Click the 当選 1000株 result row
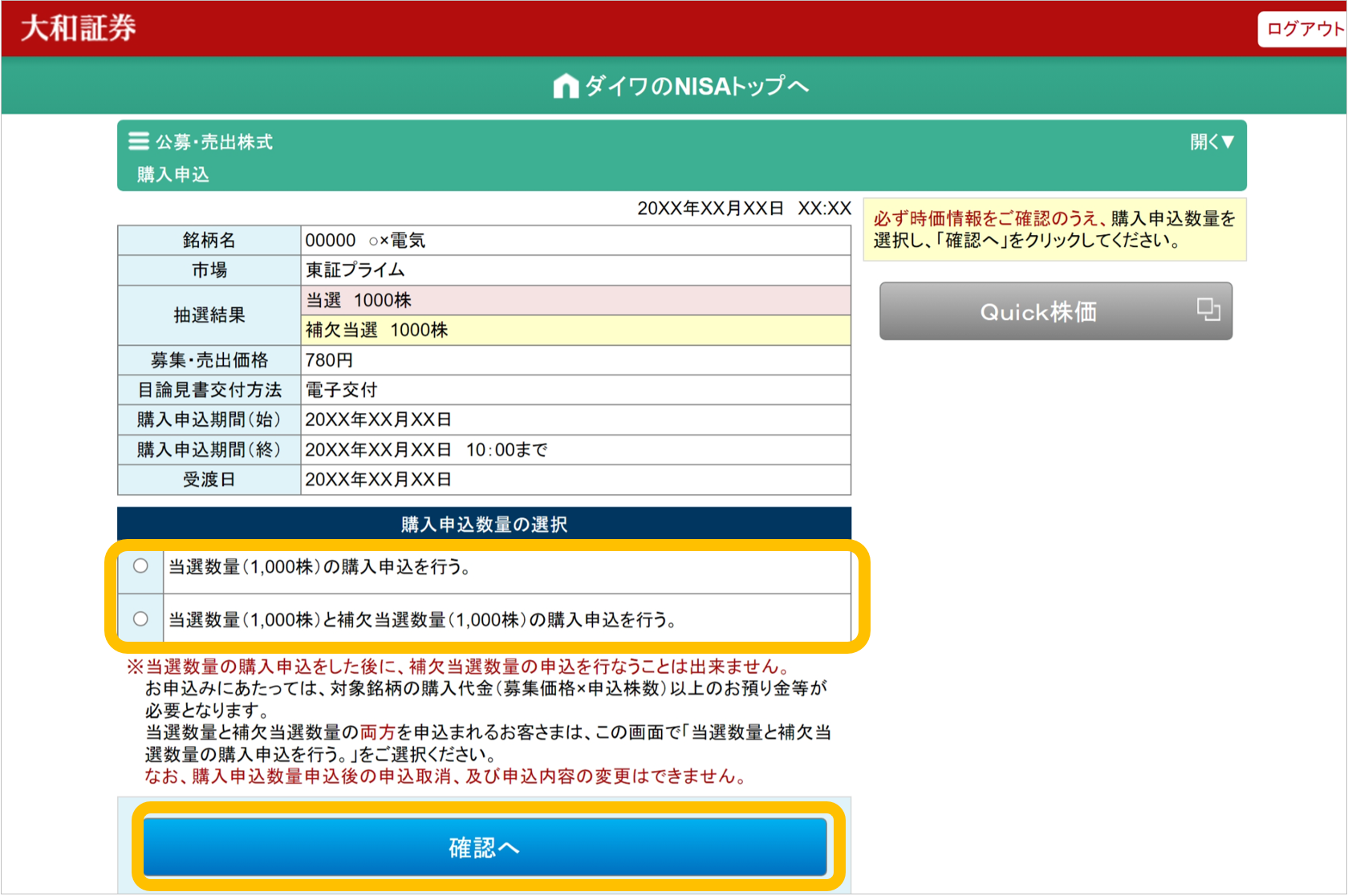The image size is (1348, 896). coord(575,300)
